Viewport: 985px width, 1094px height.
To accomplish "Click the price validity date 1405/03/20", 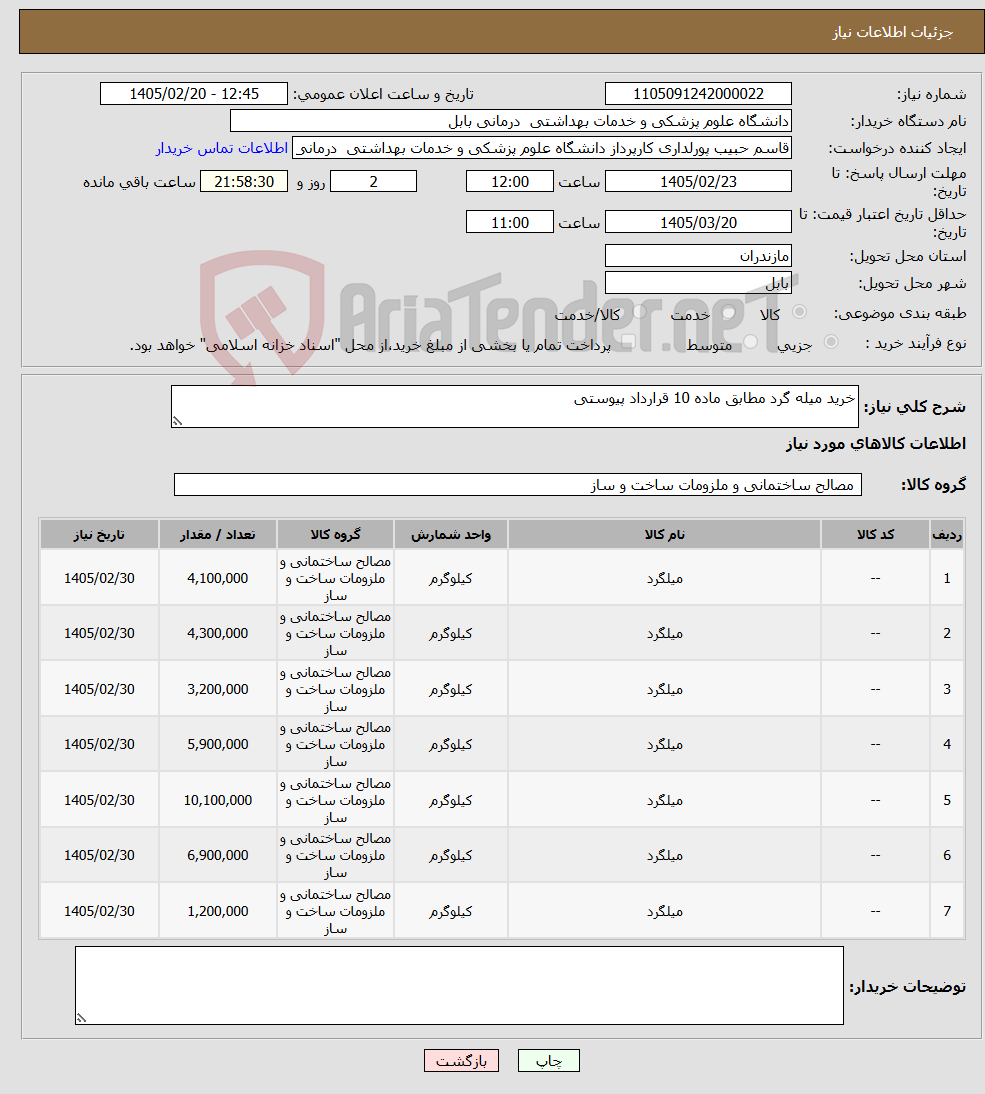I will pyautogui.click(x=698, y=222).
